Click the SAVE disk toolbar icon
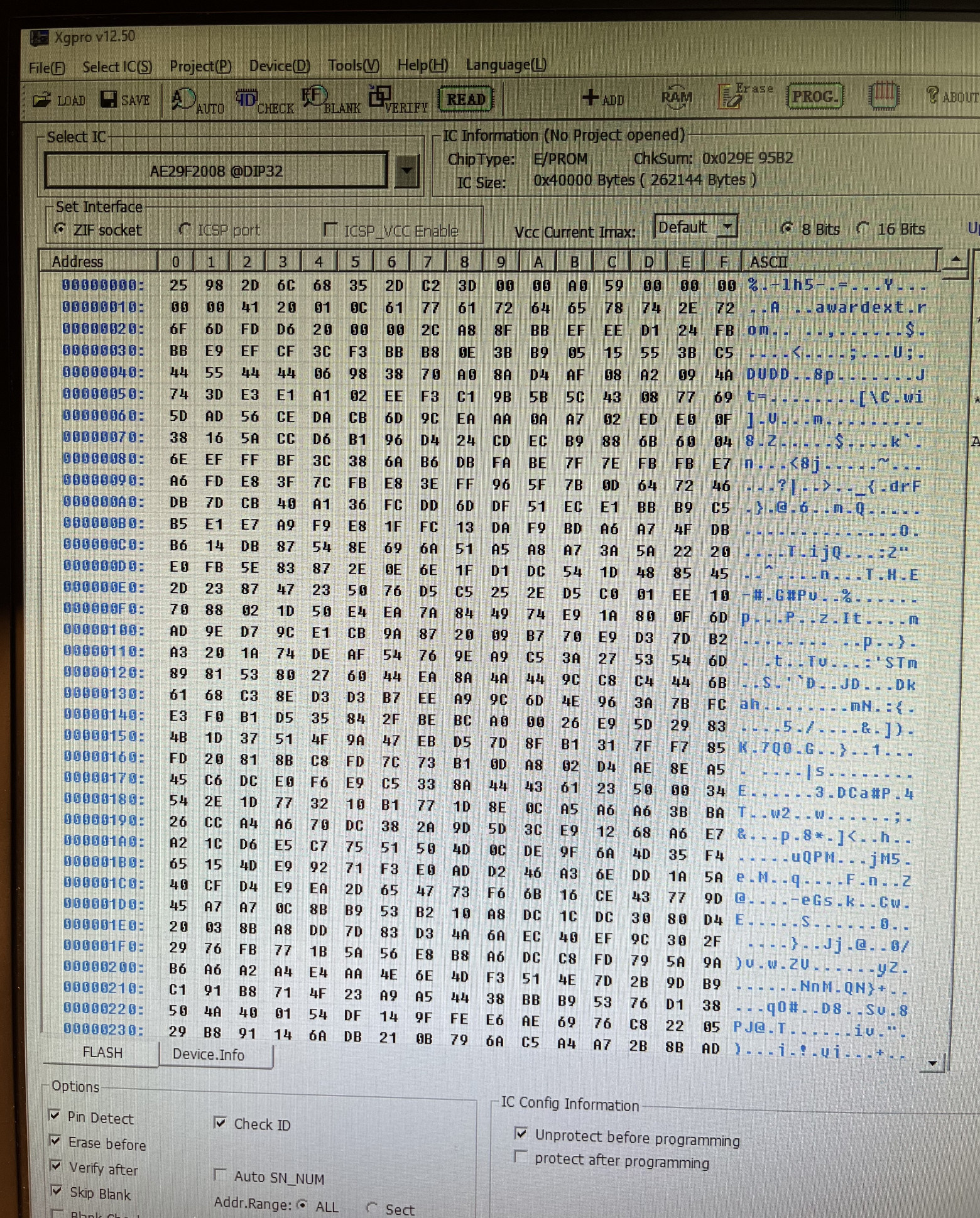The width and height of the screenshot is (980, 1218). [x=125, y=100]
